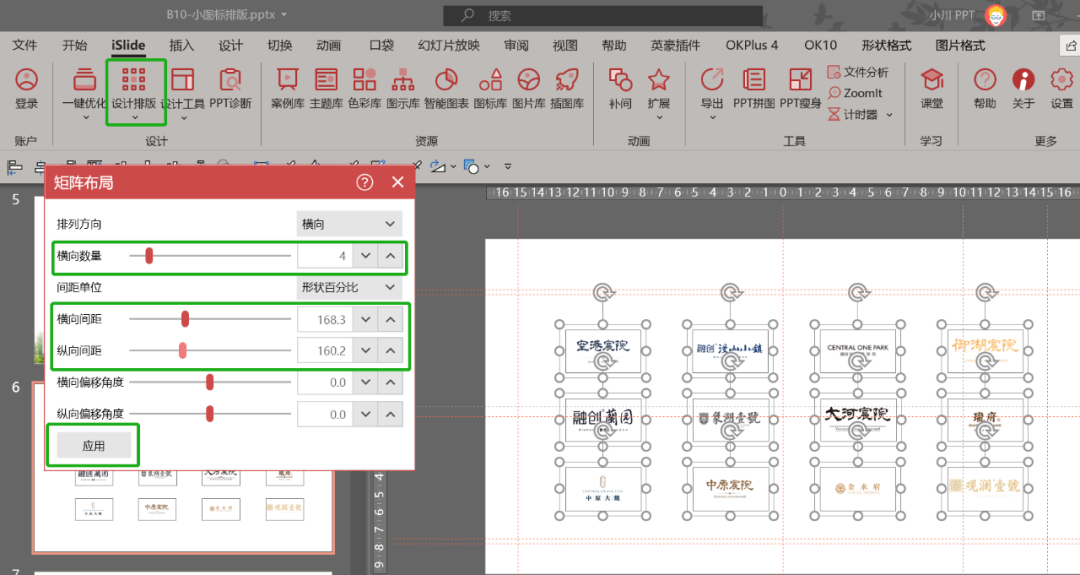
Task: Open iSlide 设置 settings
Action: pos(1061,88)
